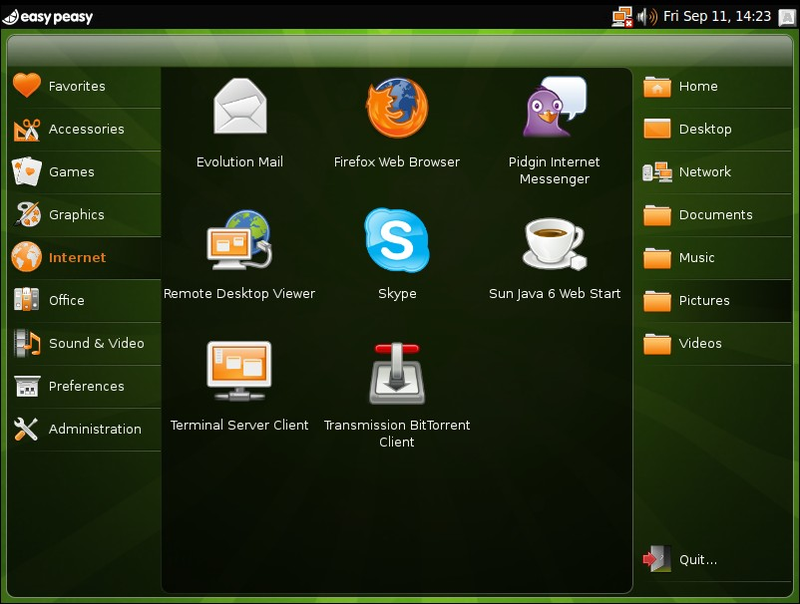800x604 pixels.
Task: Click the Office filing cabinet icon
Action: point(27,299)
